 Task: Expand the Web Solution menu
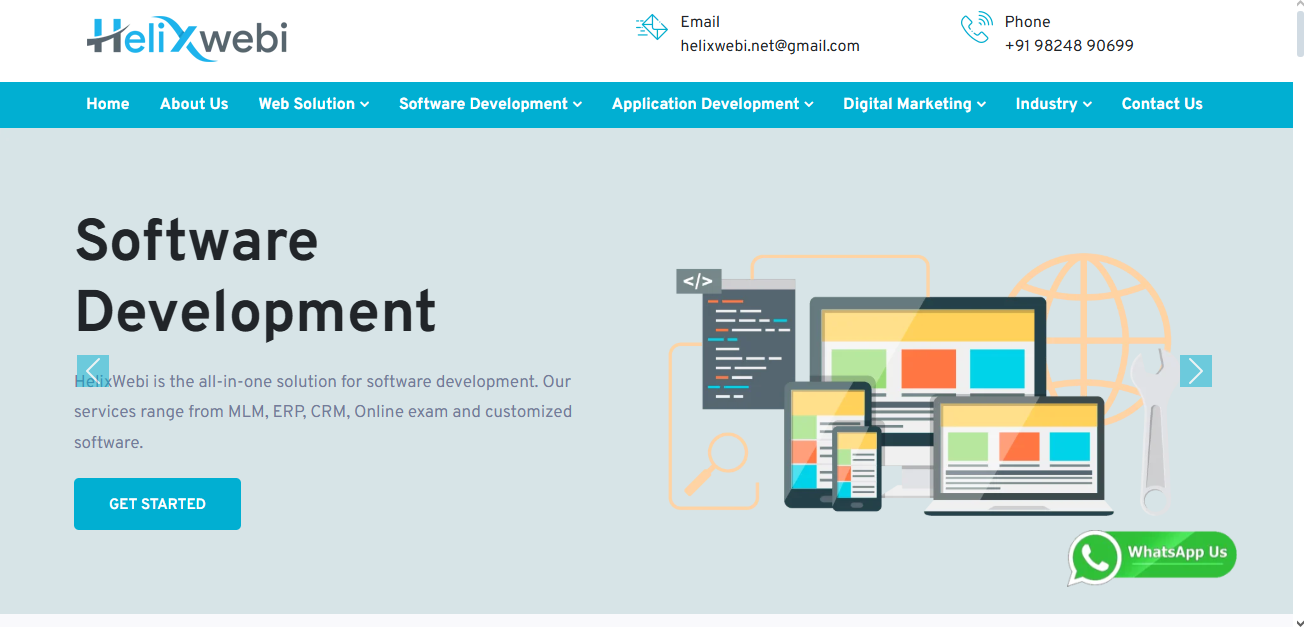(x=314, y=104)
